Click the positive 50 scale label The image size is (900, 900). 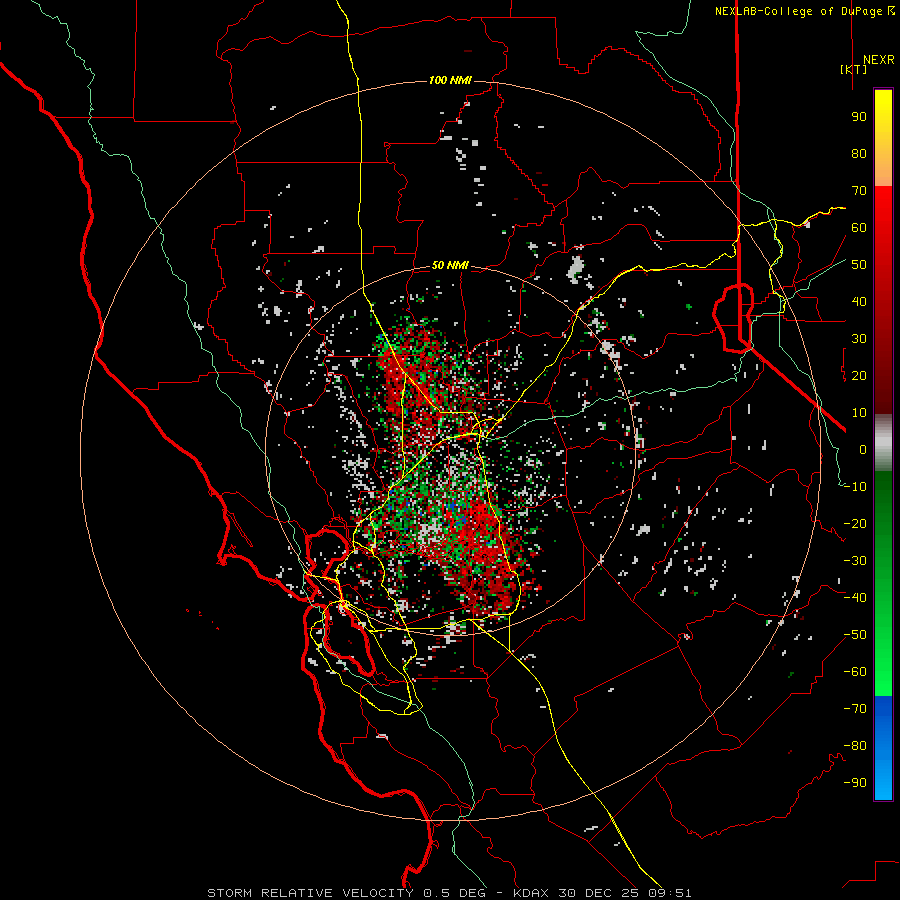coord(859,265)
